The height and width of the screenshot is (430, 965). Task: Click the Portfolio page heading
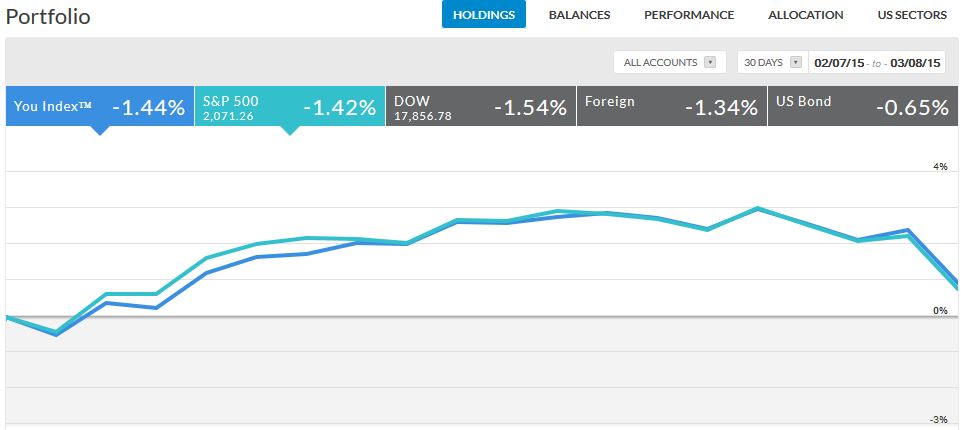click(47, 17)
